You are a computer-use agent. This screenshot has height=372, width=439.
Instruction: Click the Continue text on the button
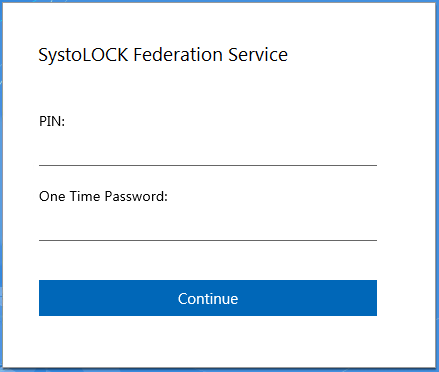pos(208,298)
